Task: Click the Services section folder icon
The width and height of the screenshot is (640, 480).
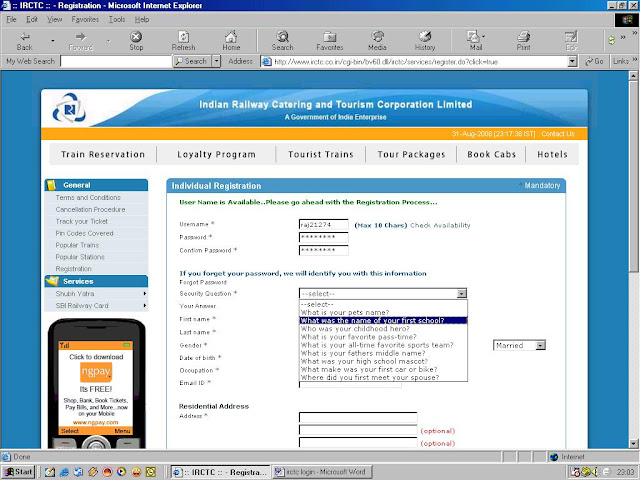Action: coord(52,281)
